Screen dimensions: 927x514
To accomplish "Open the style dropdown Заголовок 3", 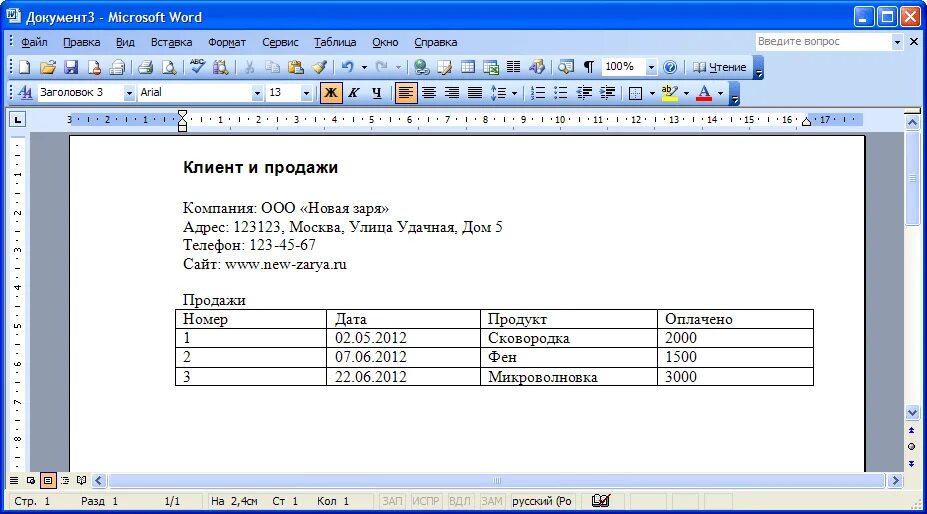I will 129,93.
